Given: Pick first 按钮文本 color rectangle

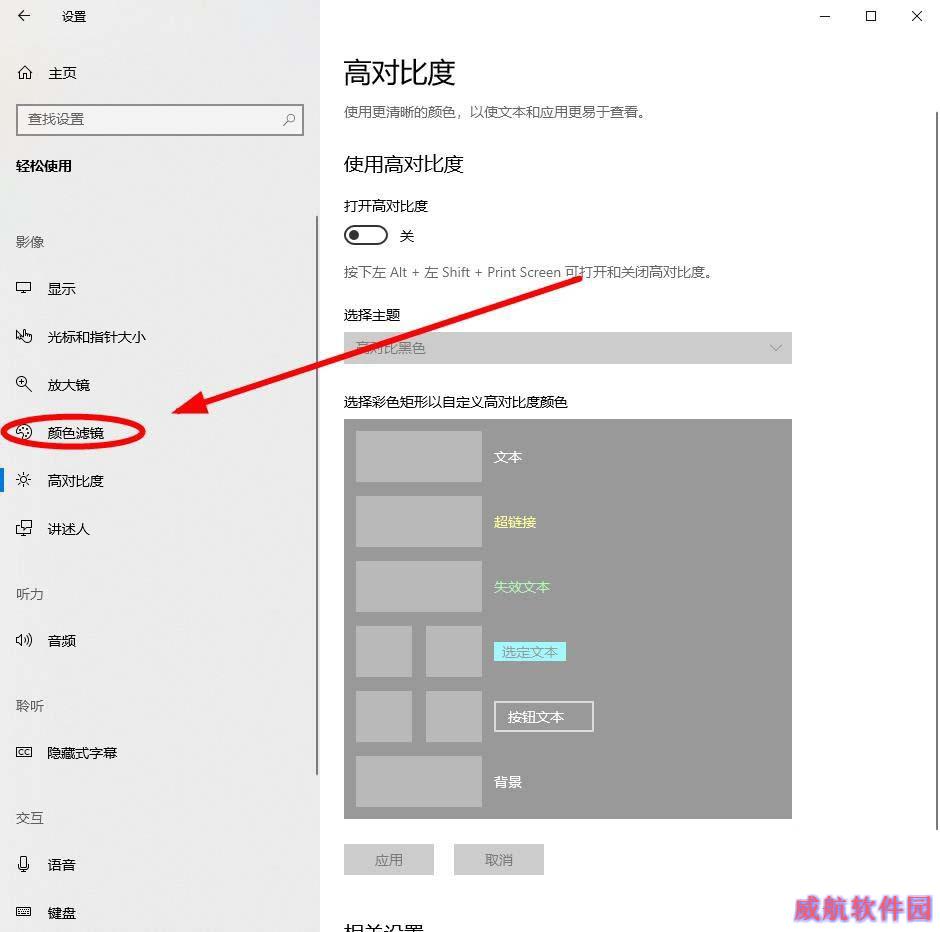Looking at the screenshot, I should [x=384, y=716].
